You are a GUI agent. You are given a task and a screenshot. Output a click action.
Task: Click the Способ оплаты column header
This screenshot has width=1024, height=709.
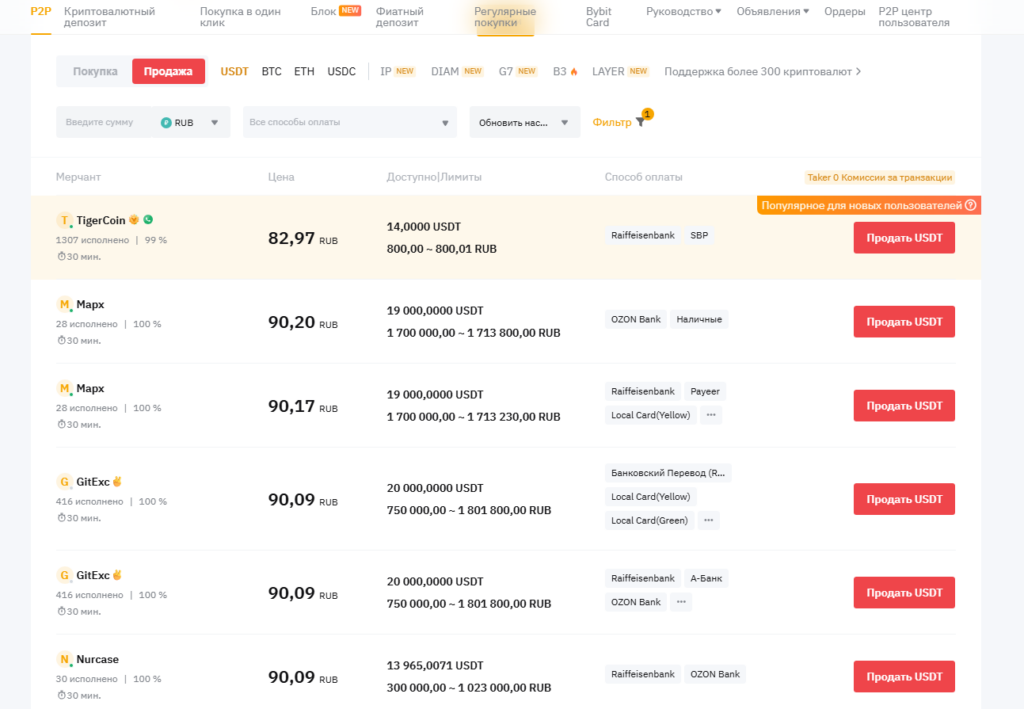(x=643, y=177)
